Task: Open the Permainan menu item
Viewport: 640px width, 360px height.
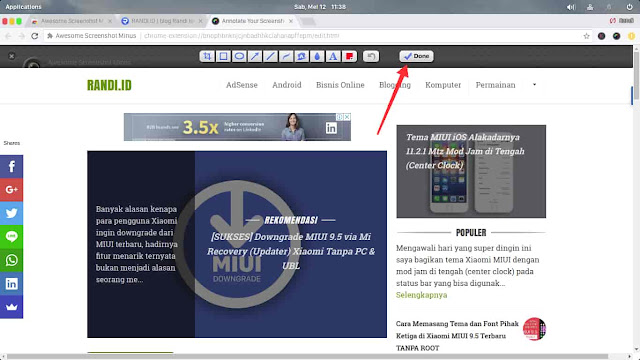Action: click(x=496, y=85)
